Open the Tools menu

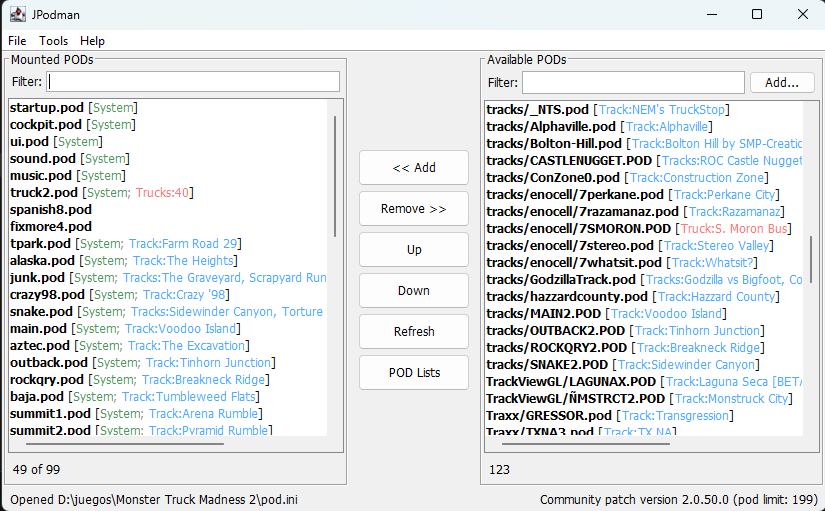point(53,41)
